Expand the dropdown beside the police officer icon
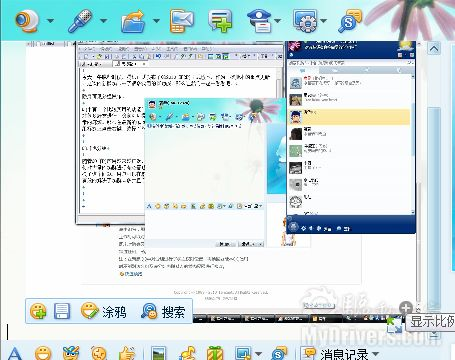The height and width of the screenshot is (360, 455). click(x=278, y=21)
